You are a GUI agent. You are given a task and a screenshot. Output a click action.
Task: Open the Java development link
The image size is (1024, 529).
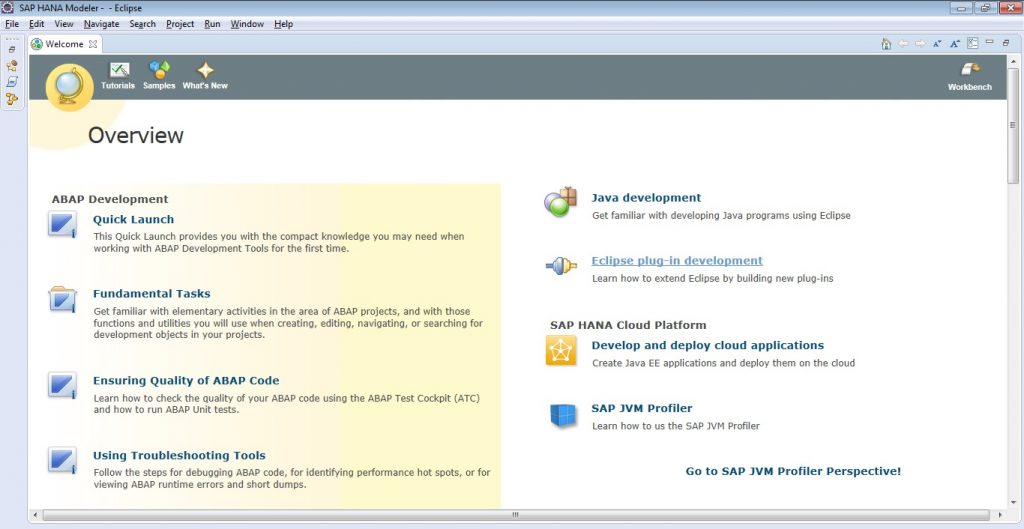click(x=647, y=198)
